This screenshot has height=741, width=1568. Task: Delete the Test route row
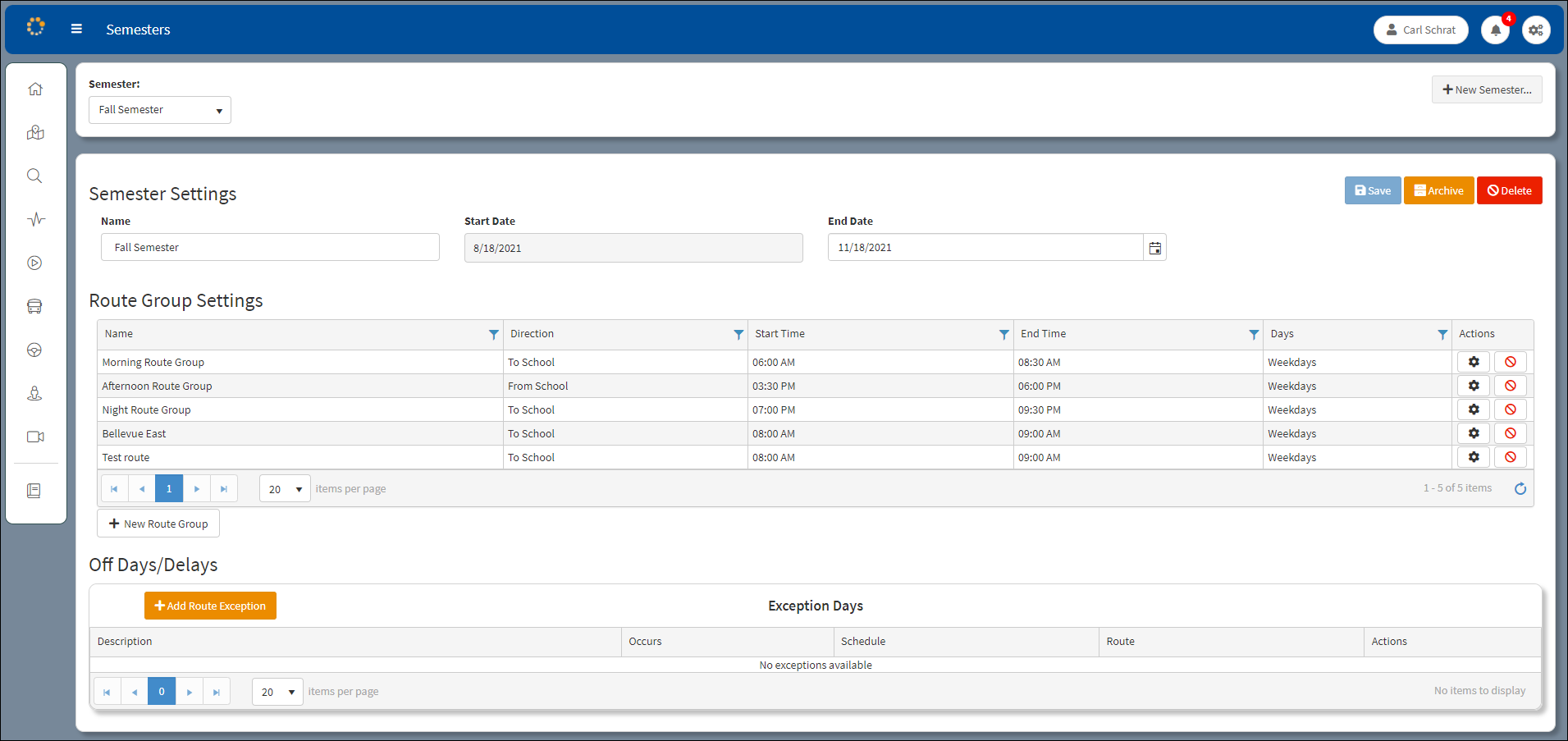1510,457
